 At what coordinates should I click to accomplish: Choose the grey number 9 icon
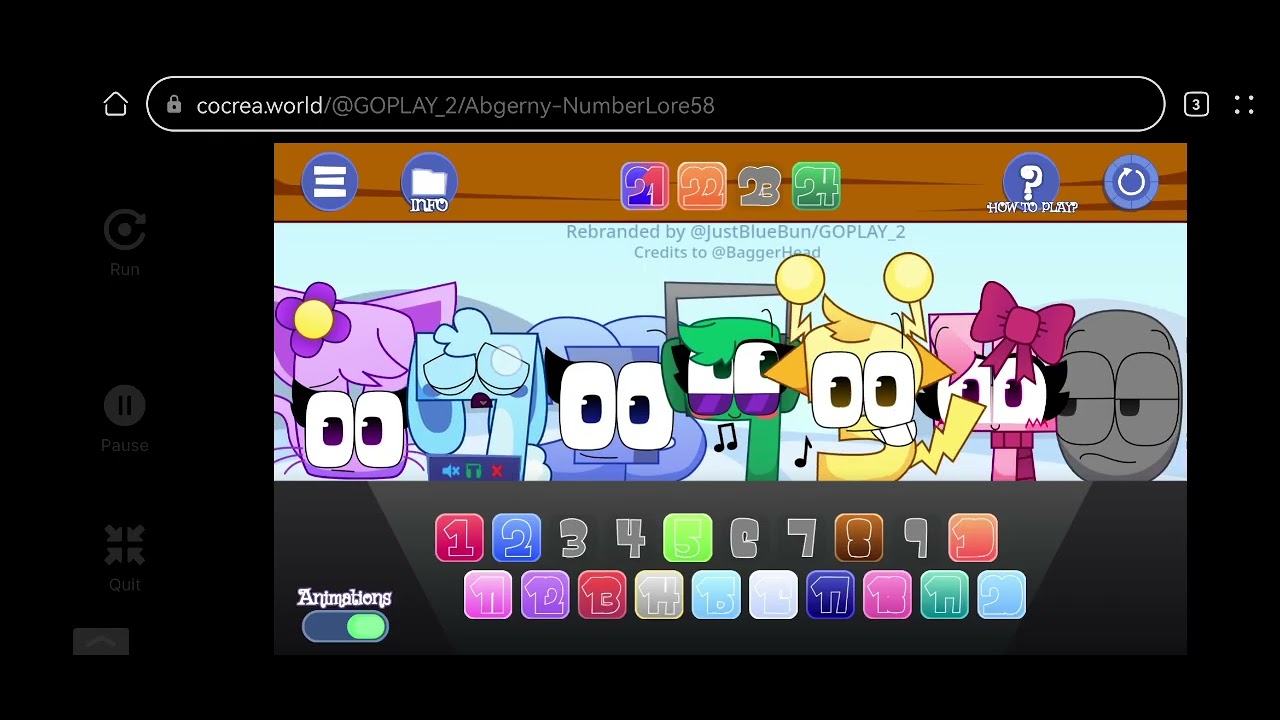[916, 538]
